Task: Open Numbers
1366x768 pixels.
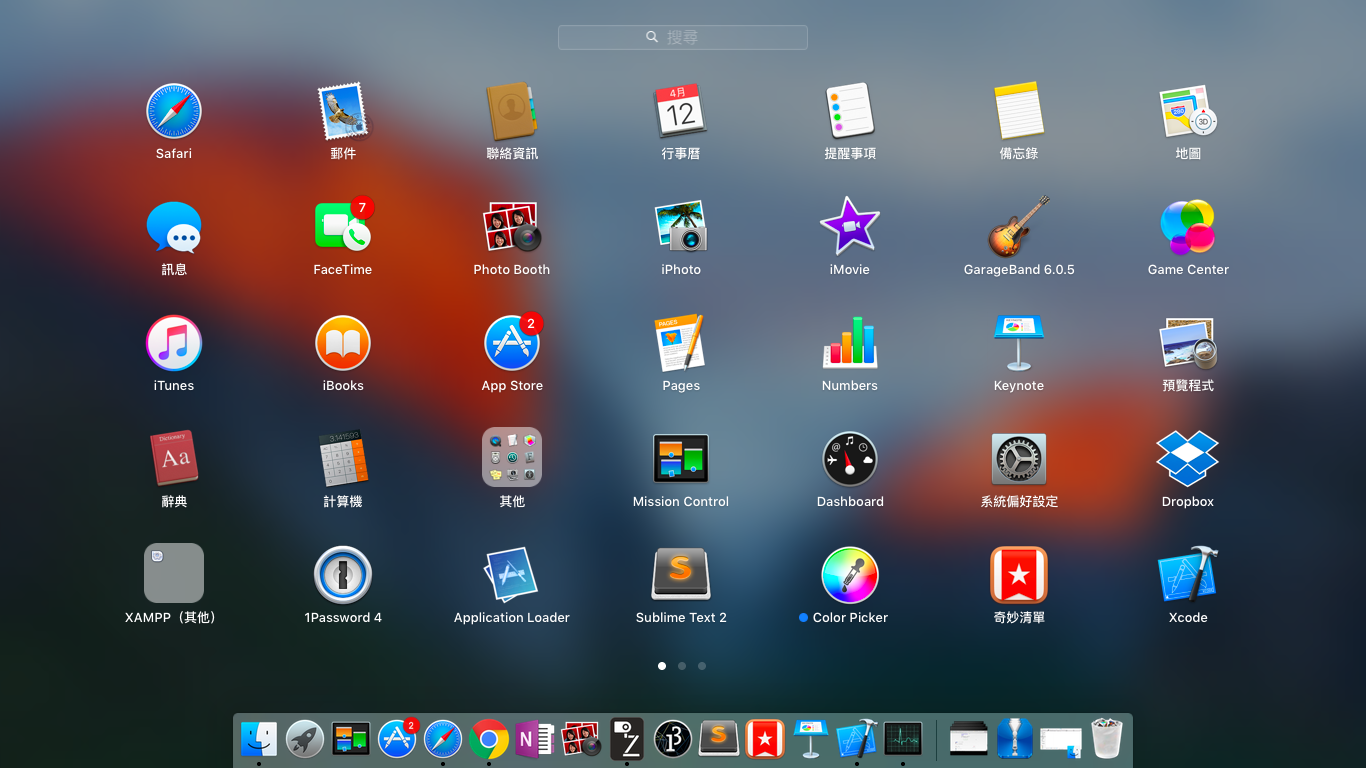Action: (850, 343)
